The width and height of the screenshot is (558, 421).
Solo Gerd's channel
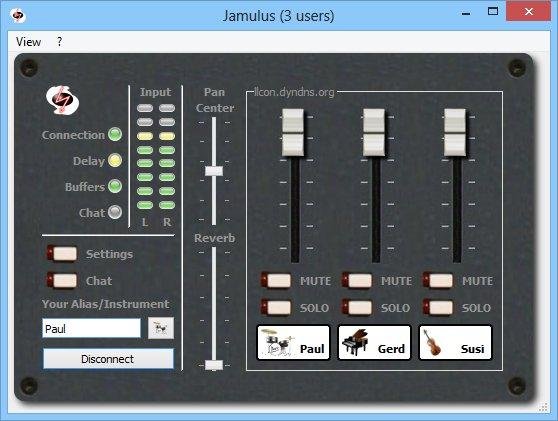pos(357,307)
